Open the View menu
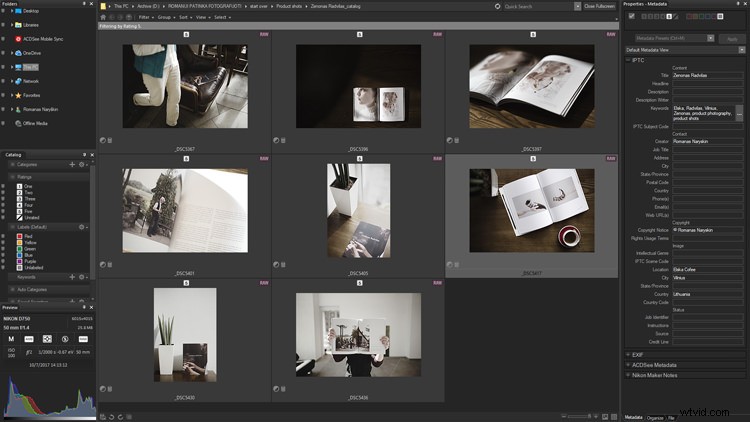This screenshot has width=750, height=422. (x=203, y=17)
